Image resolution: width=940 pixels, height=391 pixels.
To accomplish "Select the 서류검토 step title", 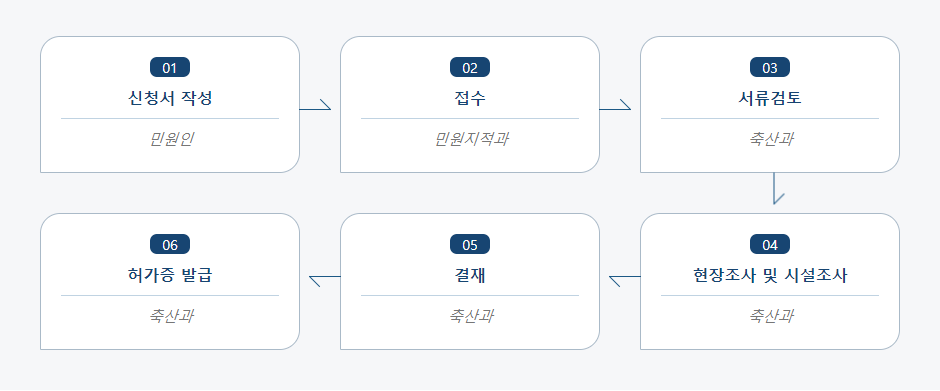I will click(x=770, y=98).
